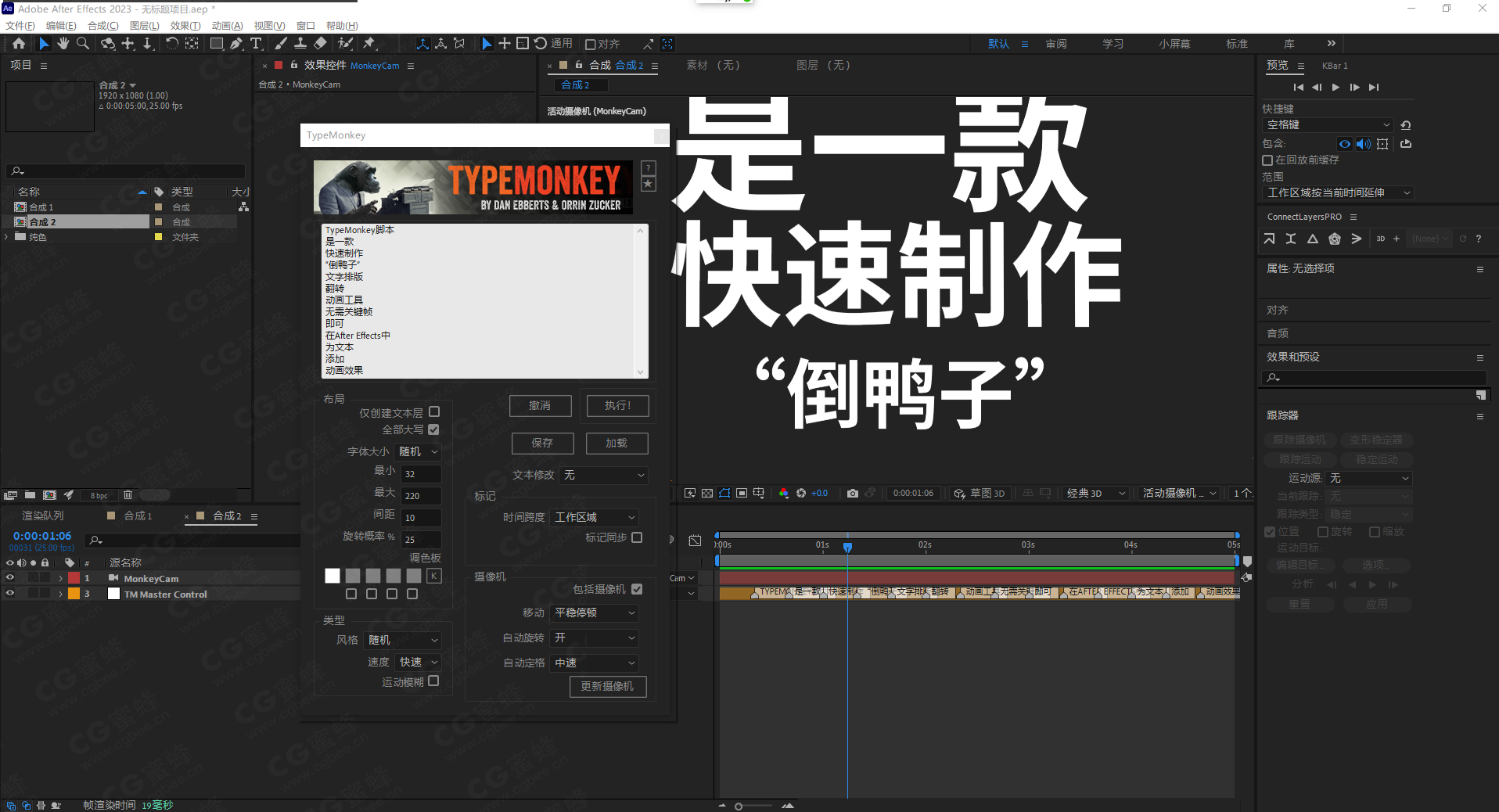Image resolution: width=1499 pixels, height=812 pixels.
Task: Select the Pen tool
Action: [236, 44]
